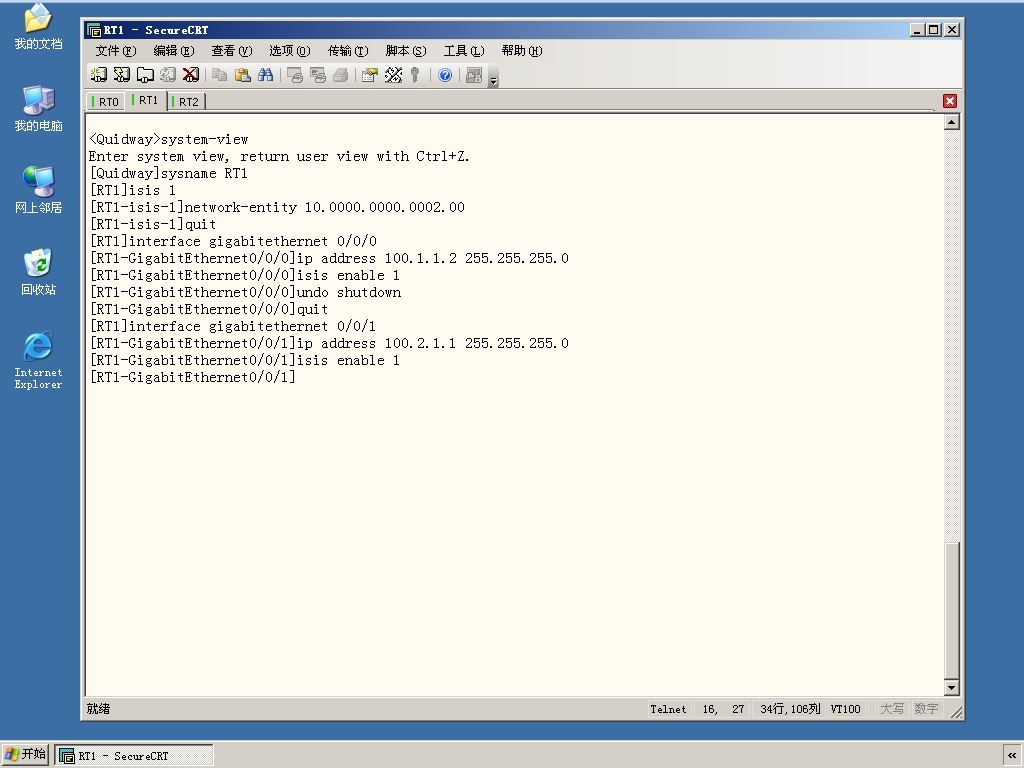Click 回收站 recycle bin icon
The height and width of the screenshot is (768, 1024).
point(39,272)
